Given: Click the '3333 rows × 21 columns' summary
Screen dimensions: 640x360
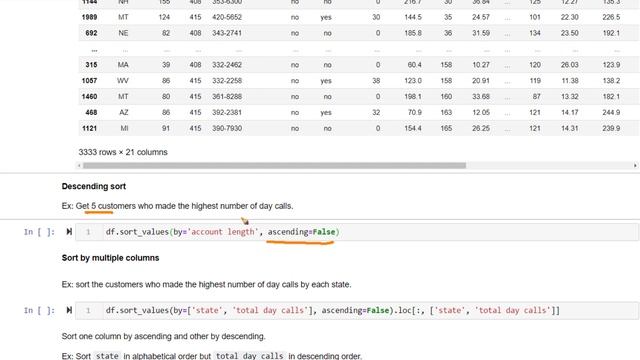Looking at the screenshot, I should tap(123, 152).
